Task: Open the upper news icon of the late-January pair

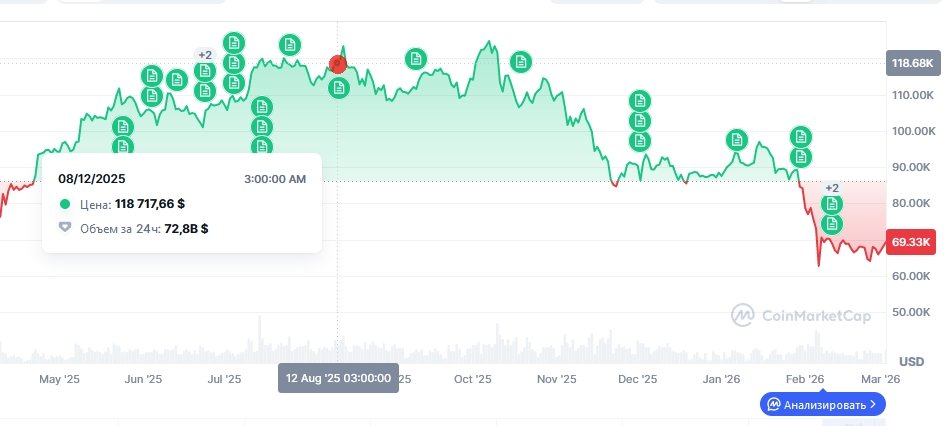Action: (x=801, y=137)
